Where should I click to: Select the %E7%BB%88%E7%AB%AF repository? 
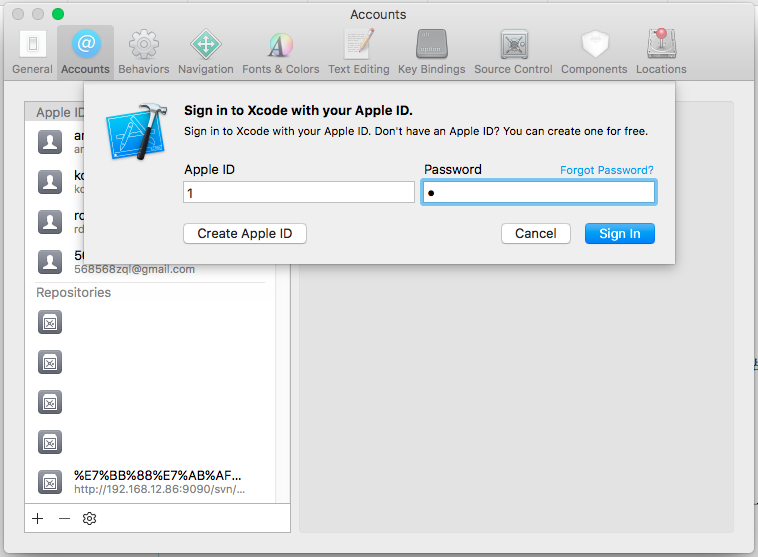(150, 482)
